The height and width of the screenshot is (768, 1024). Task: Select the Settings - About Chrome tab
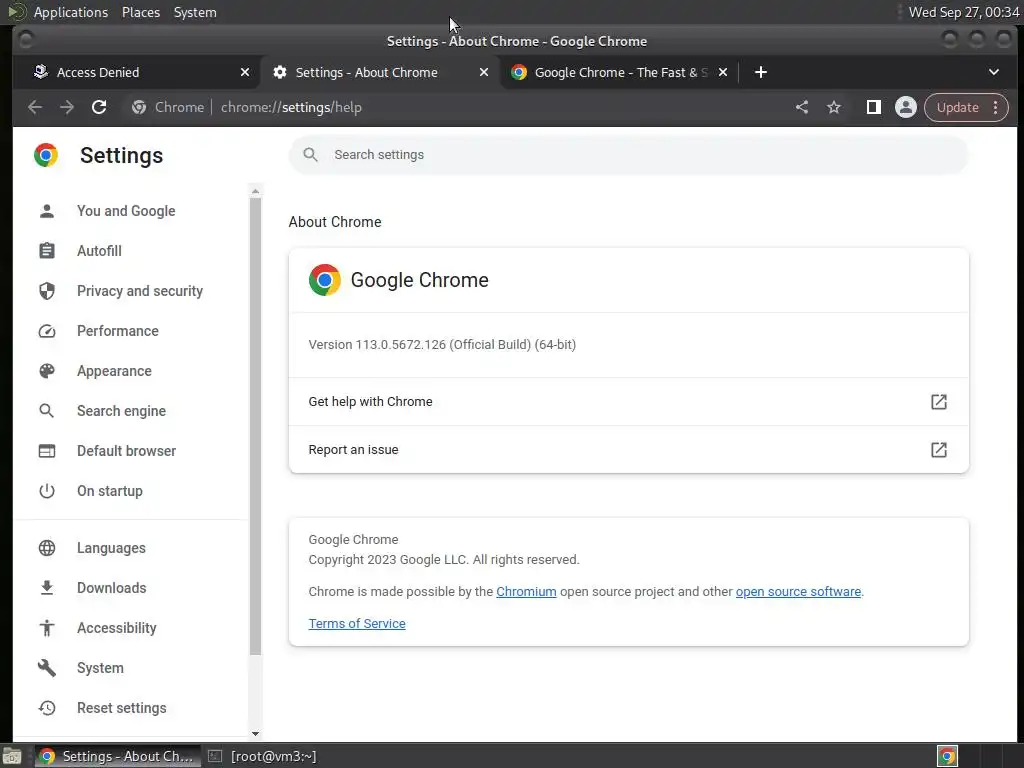click(x=379, y=72)
